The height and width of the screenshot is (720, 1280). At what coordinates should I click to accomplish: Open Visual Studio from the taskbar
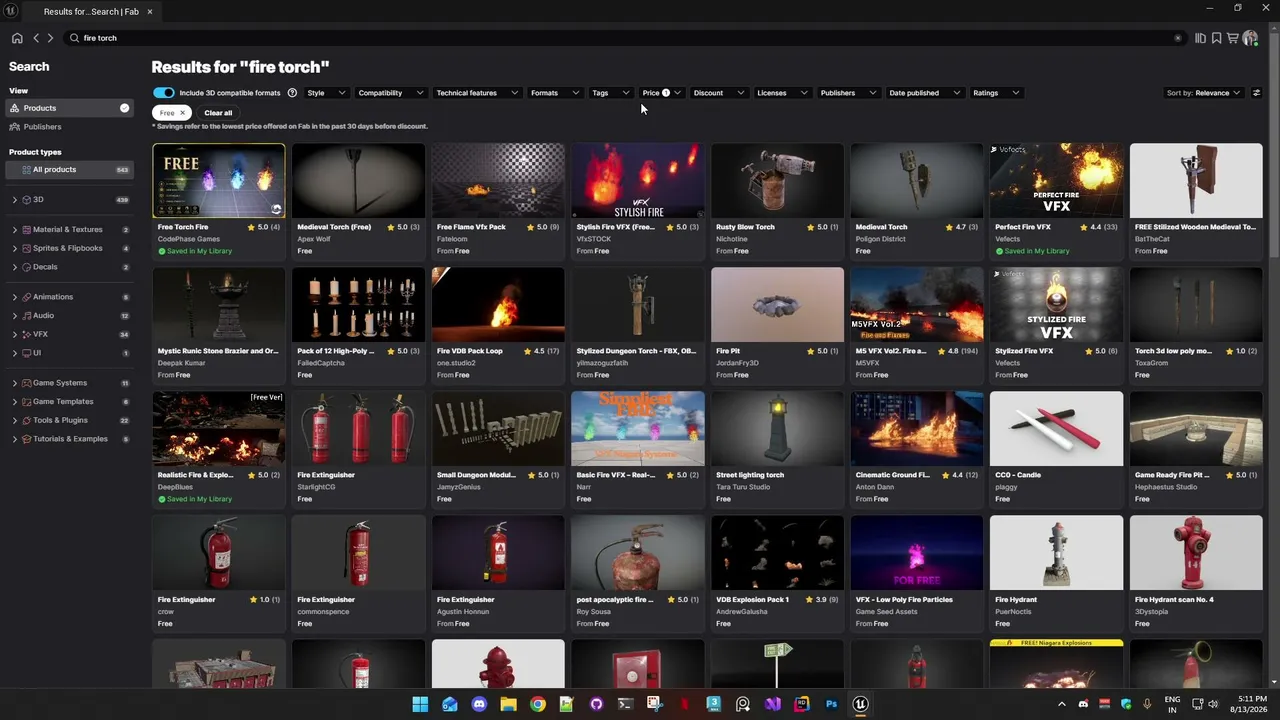(772, 704)
